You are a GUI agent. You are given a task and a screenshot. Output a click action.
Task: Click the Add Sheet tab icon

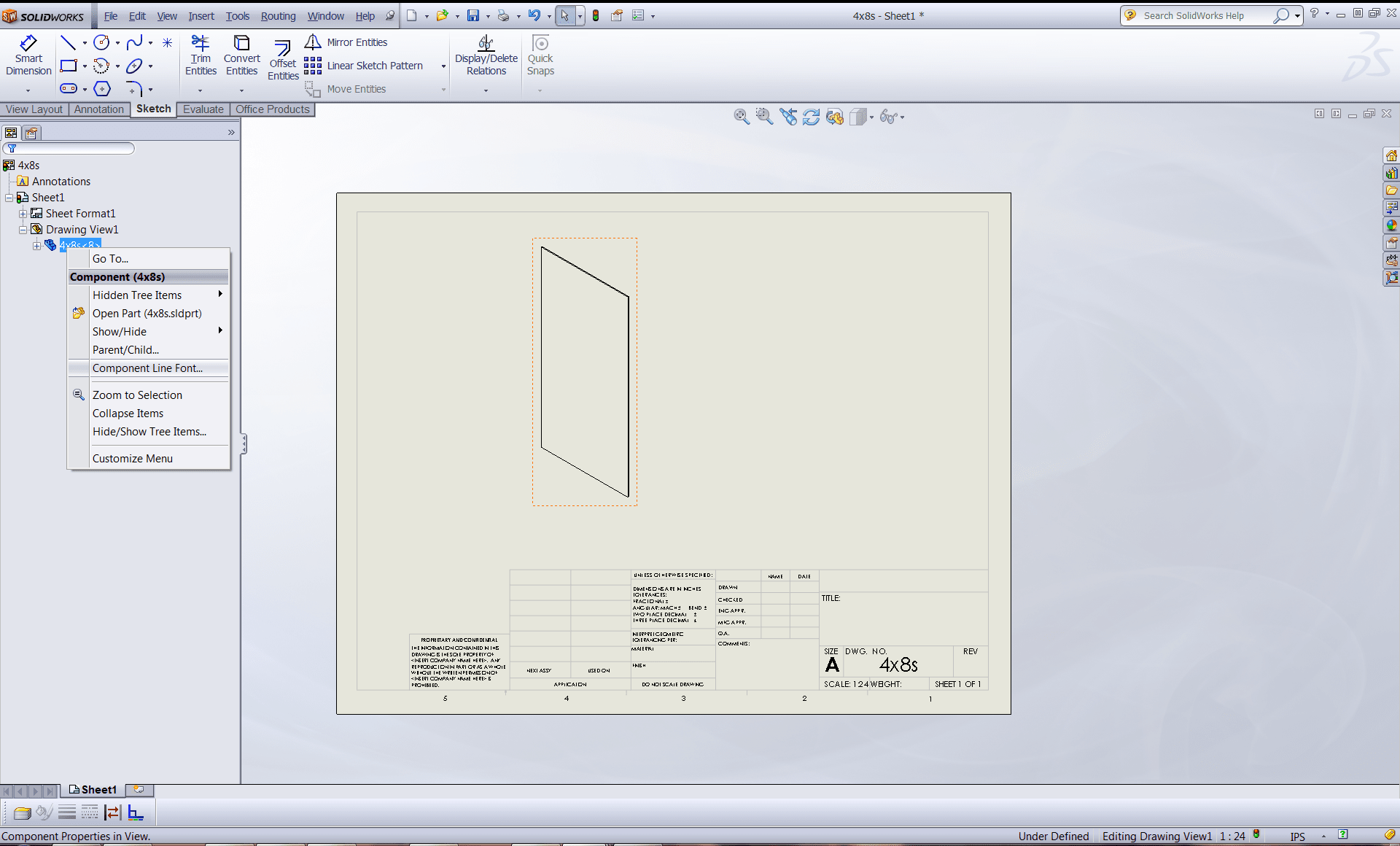click(139, 790)
